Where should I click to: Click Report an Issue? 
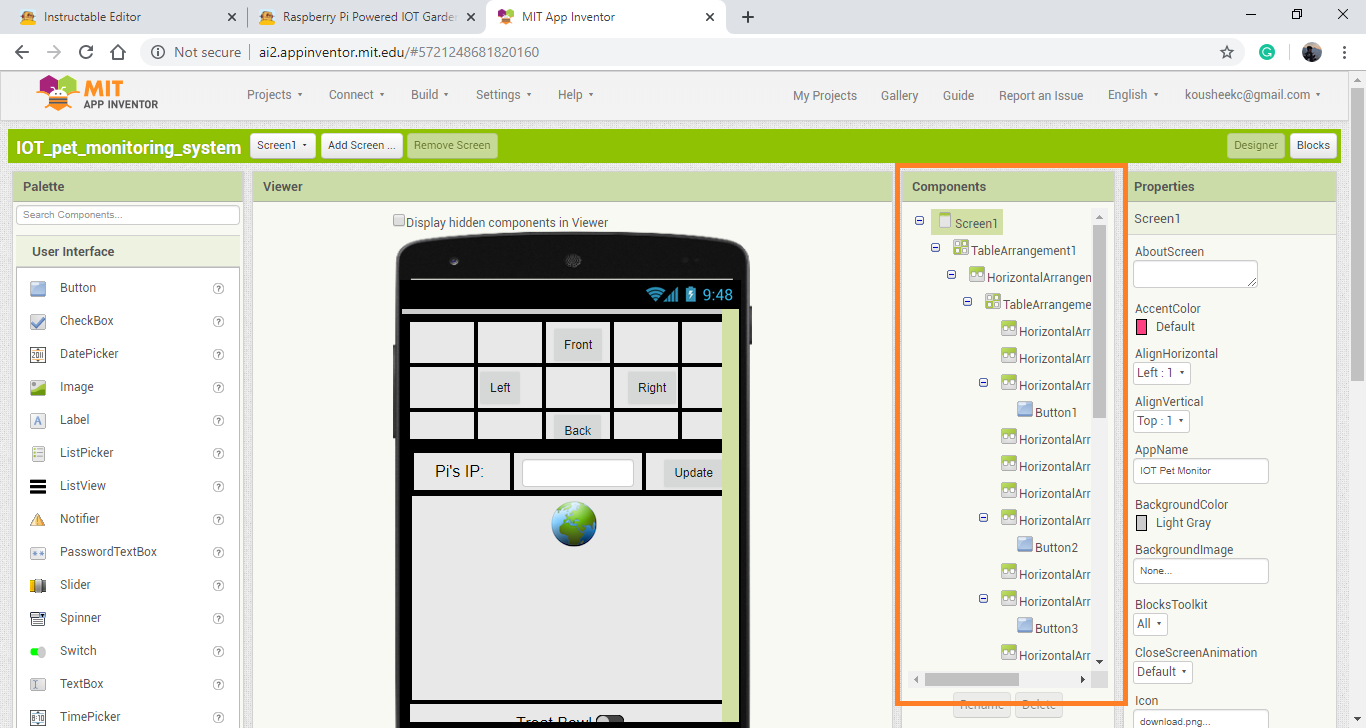click(1041, 96)
